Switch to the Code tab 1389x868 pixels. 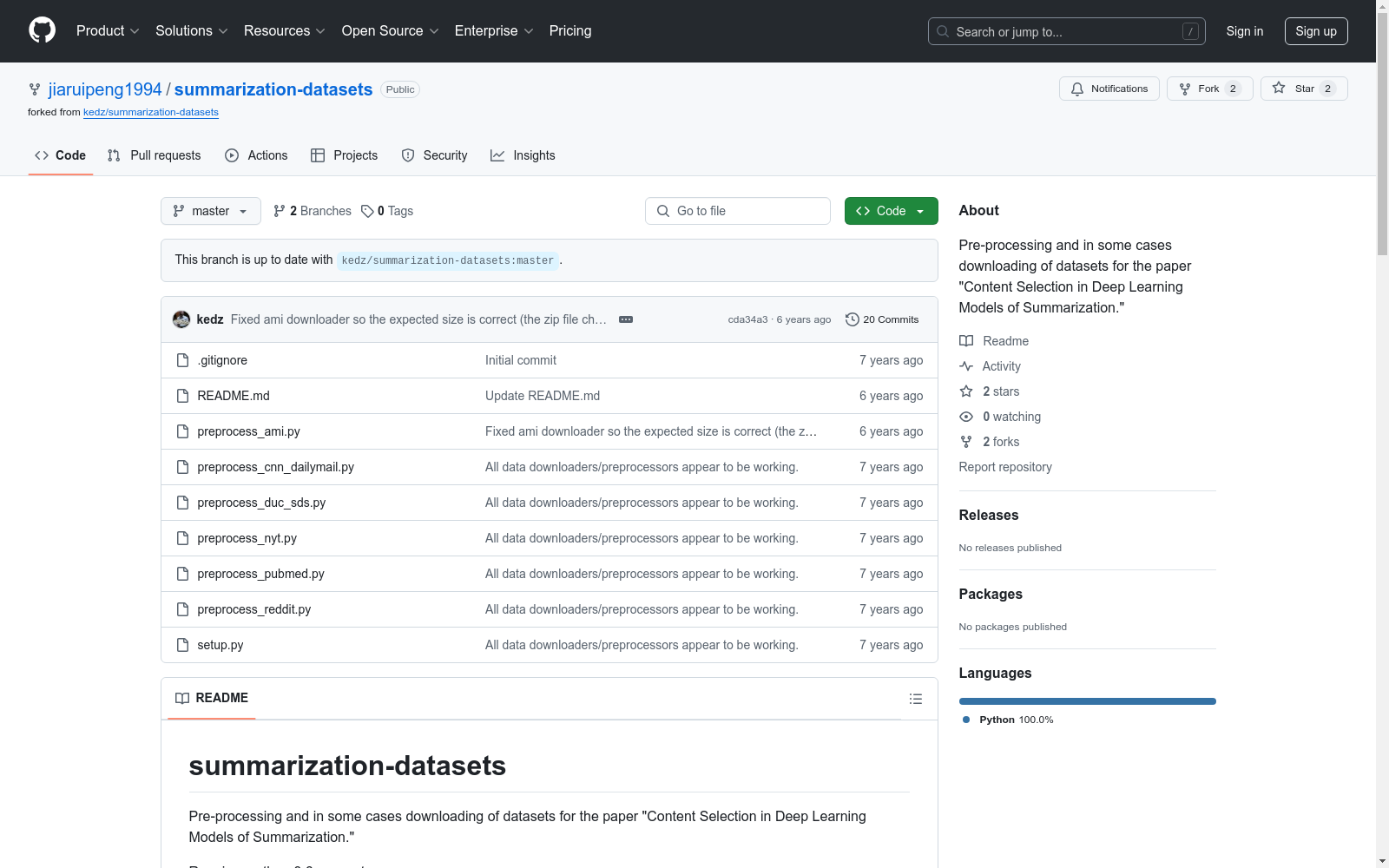coord(61,155)
